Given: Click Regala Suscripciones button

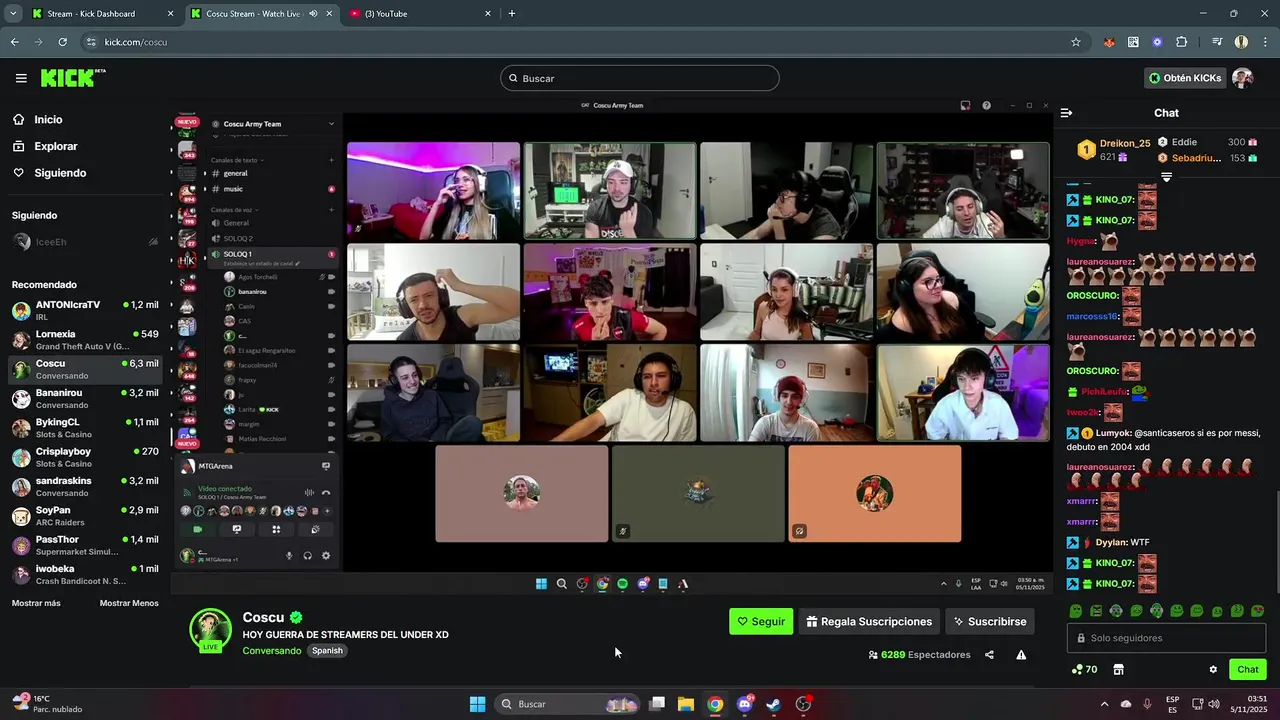Looking at the screenshot, I should point(869,621).
